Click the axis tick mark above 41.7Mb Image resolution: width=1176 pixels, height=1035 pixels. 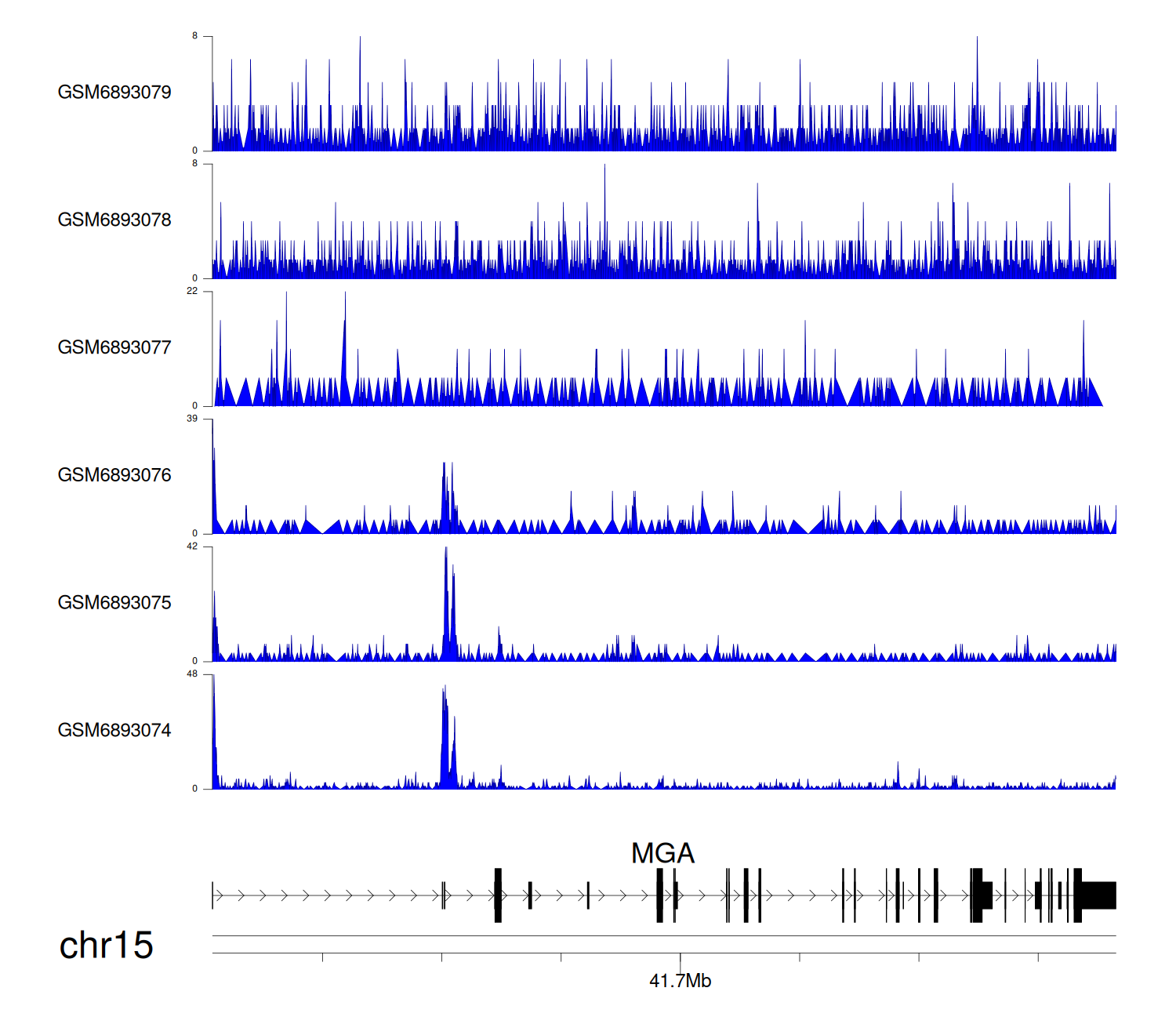click(x=681, y=959)
